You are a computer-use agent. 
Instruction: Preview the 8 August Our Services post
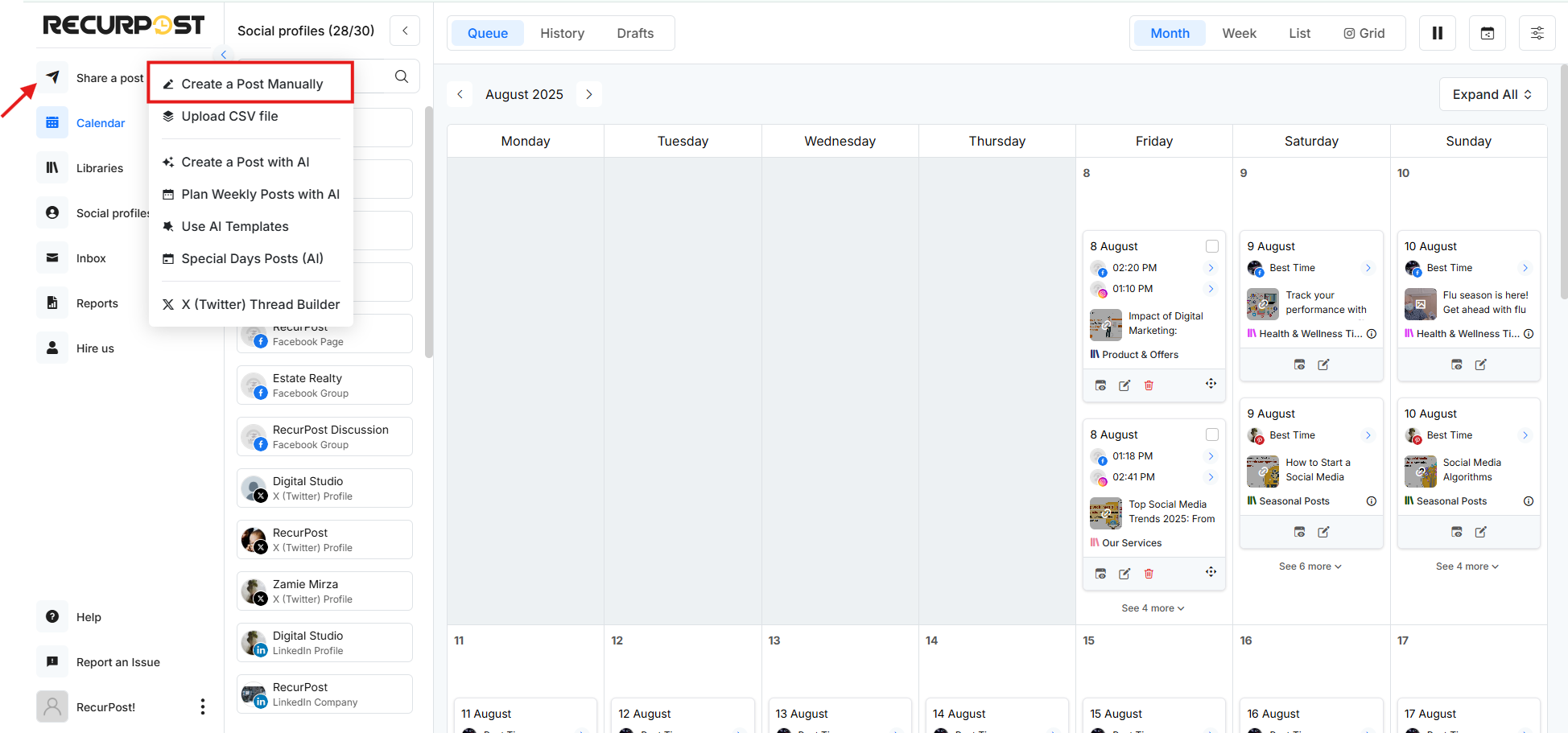point(1100,574)
